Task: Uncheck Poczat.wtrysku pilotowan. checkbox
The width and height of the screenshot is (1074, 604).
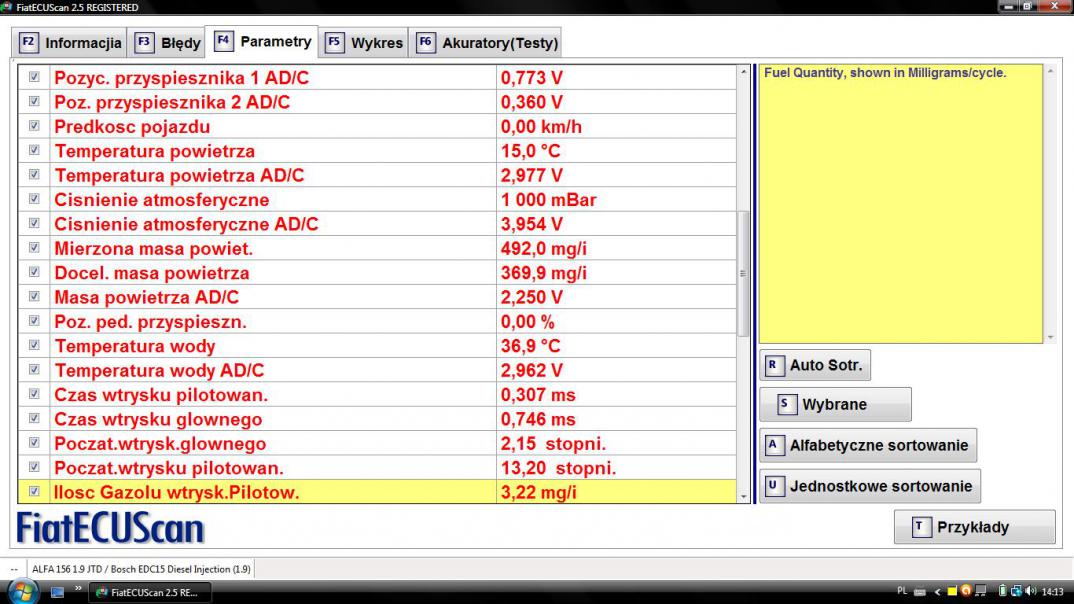Action: 34,467
